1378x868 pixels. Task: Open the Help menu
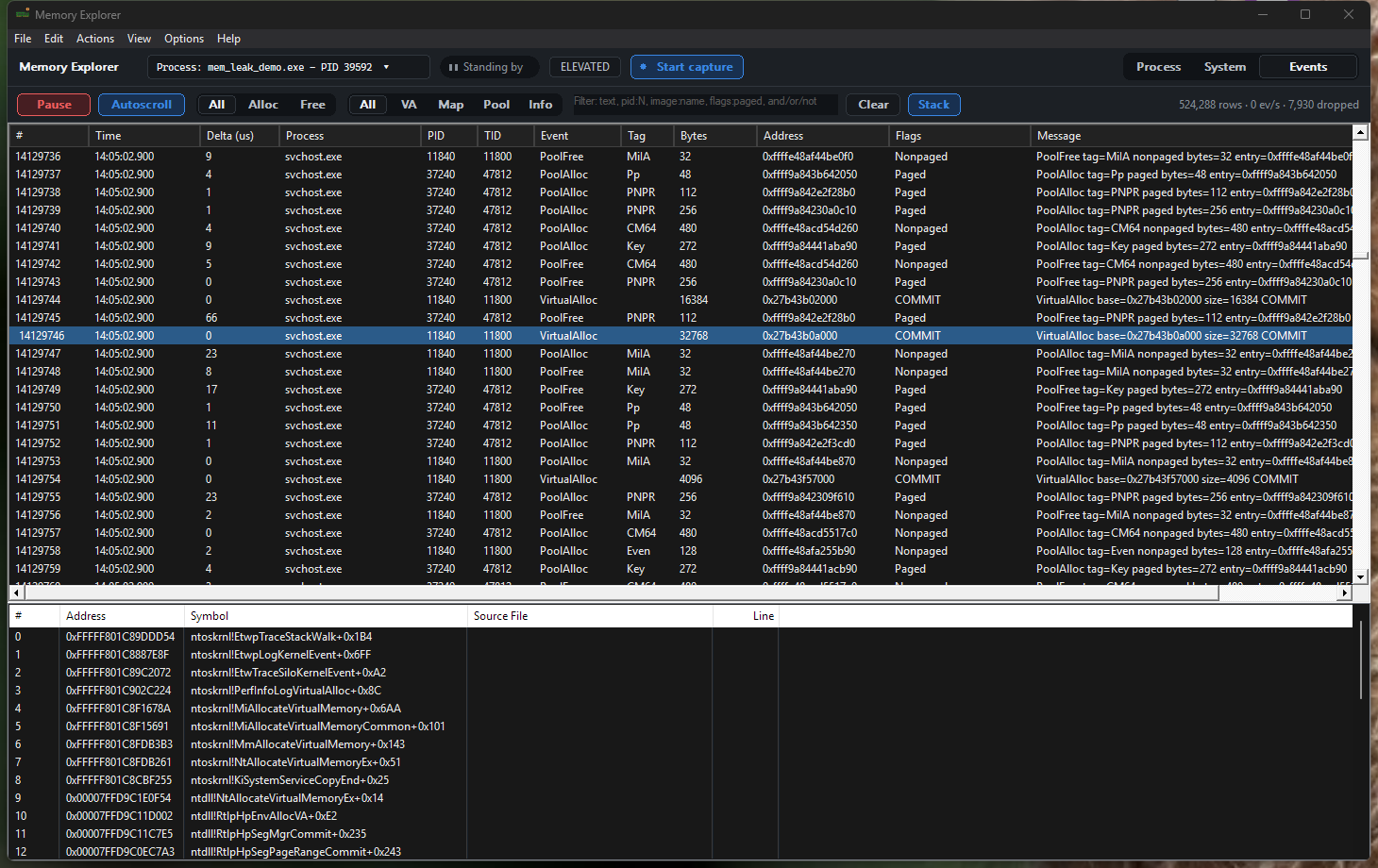[x=228, y=39]
